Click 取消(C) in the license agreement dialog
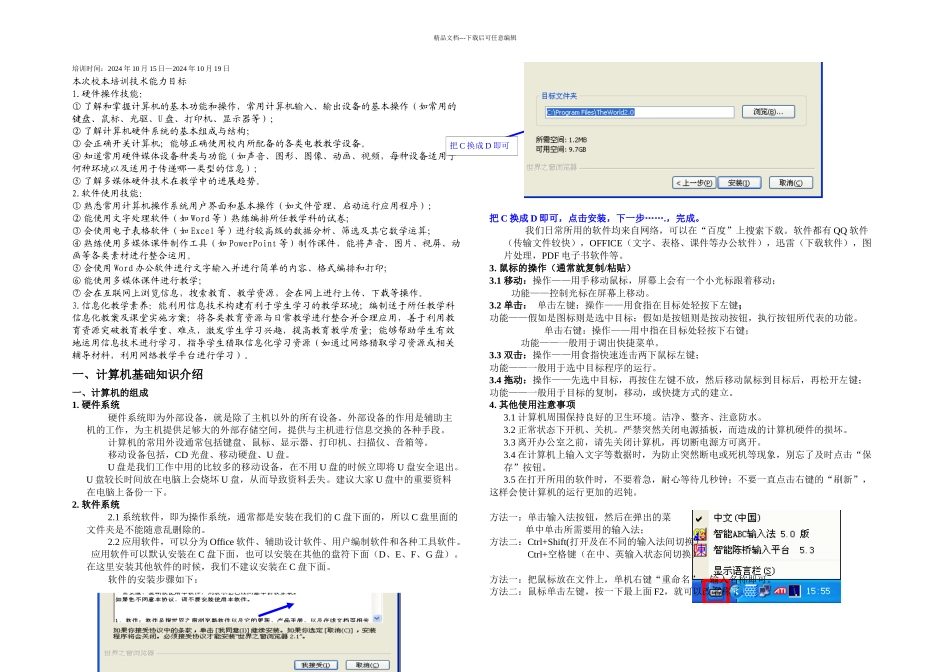 click(x=367, y=665)
